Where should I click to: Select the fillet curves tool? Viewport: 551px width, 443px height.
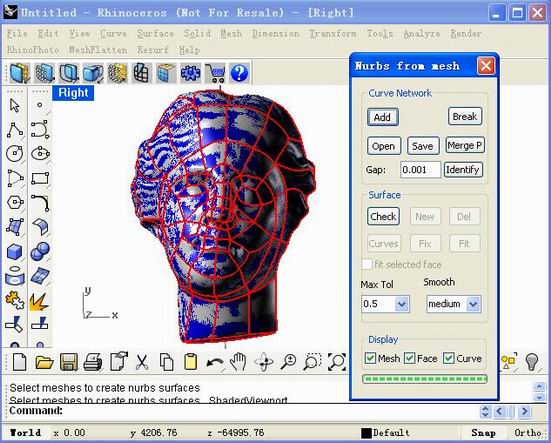pos(40,203)
